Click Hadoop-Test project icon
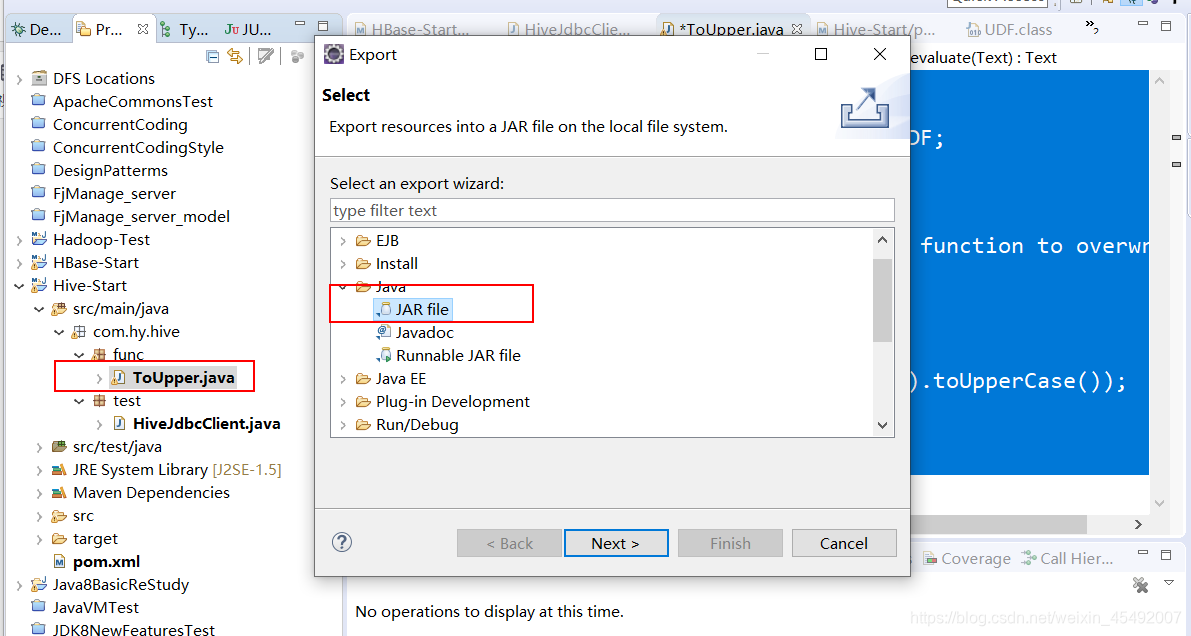 [39, 239]
